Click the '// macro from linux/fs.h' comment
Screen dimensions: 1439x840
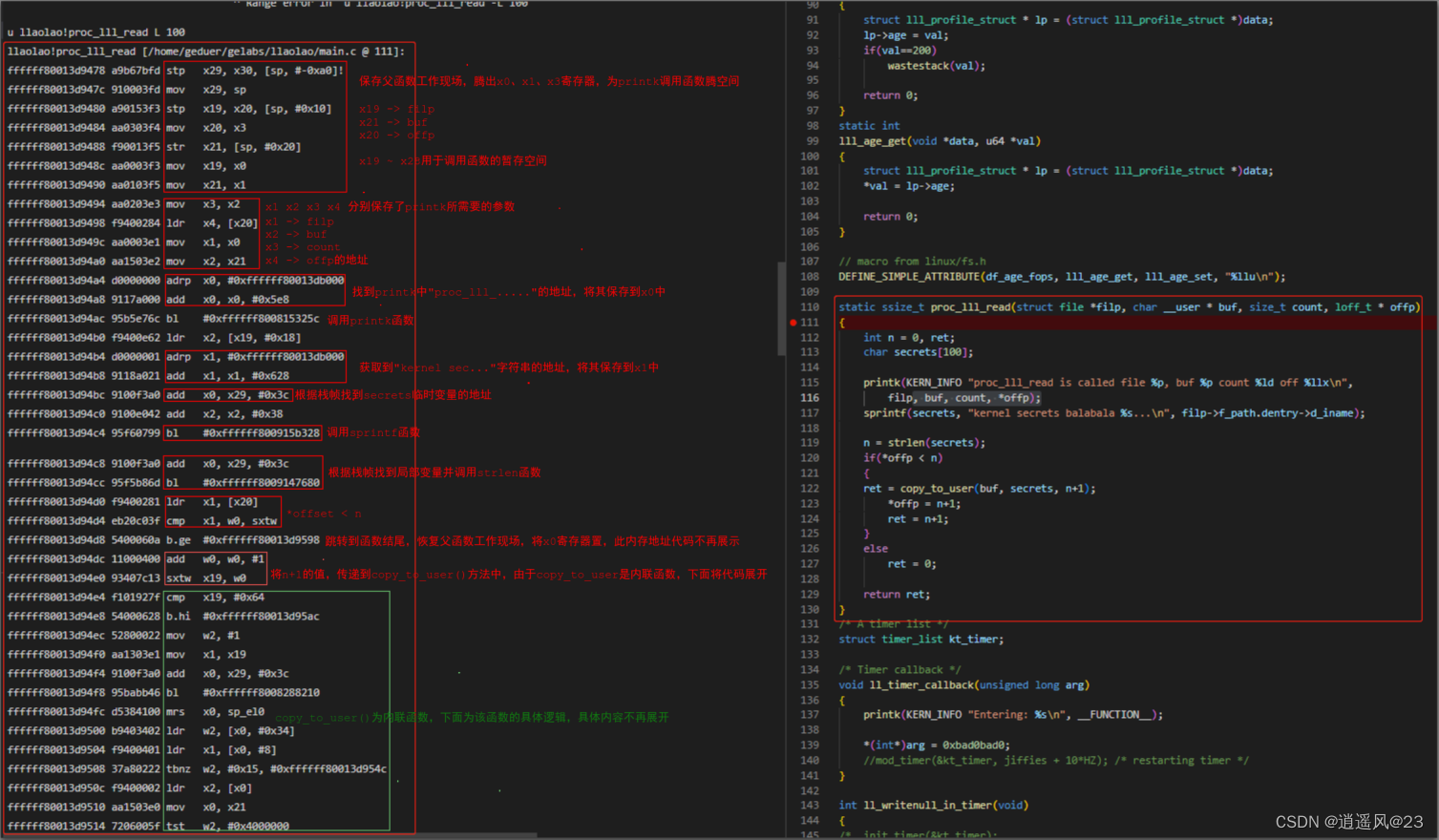912,262
